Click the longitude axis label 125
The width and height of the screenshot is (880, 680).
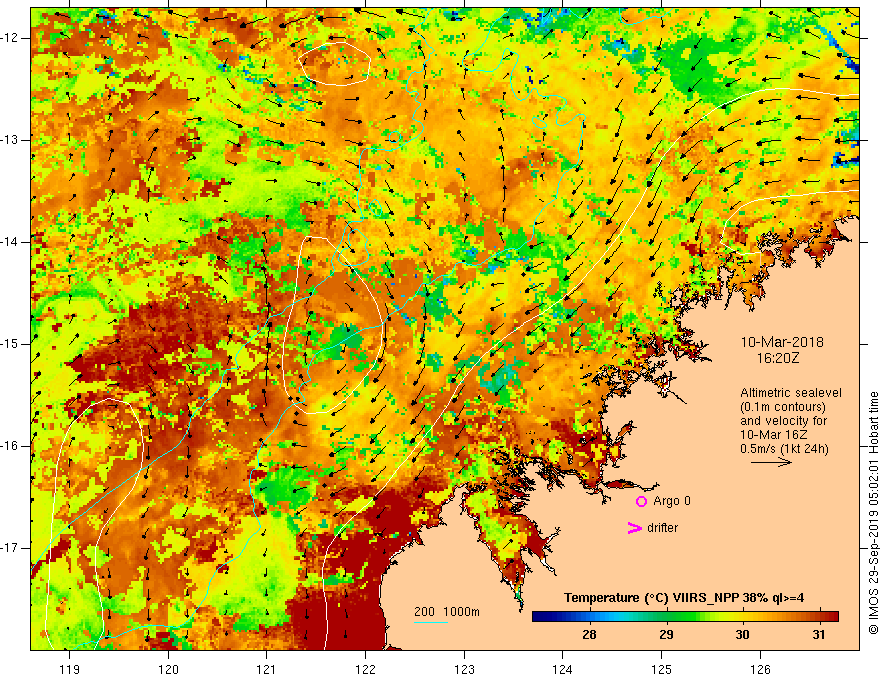pyautogui.click(x=661, y=670)
